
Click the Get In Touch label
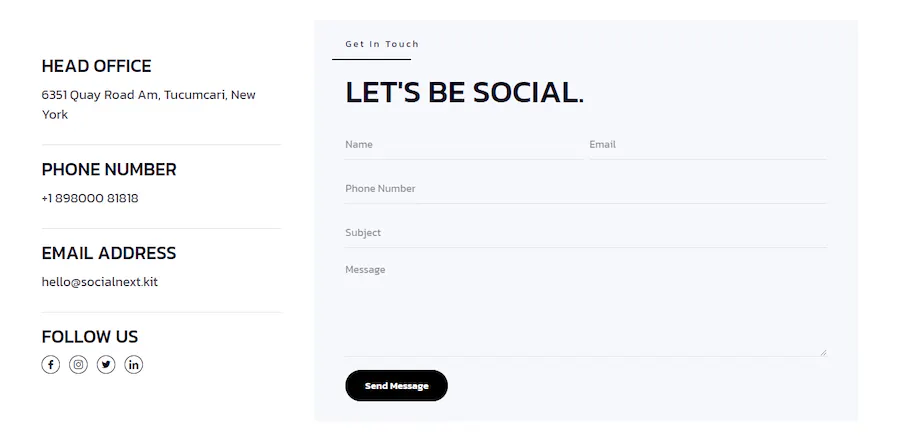[382, 44]
